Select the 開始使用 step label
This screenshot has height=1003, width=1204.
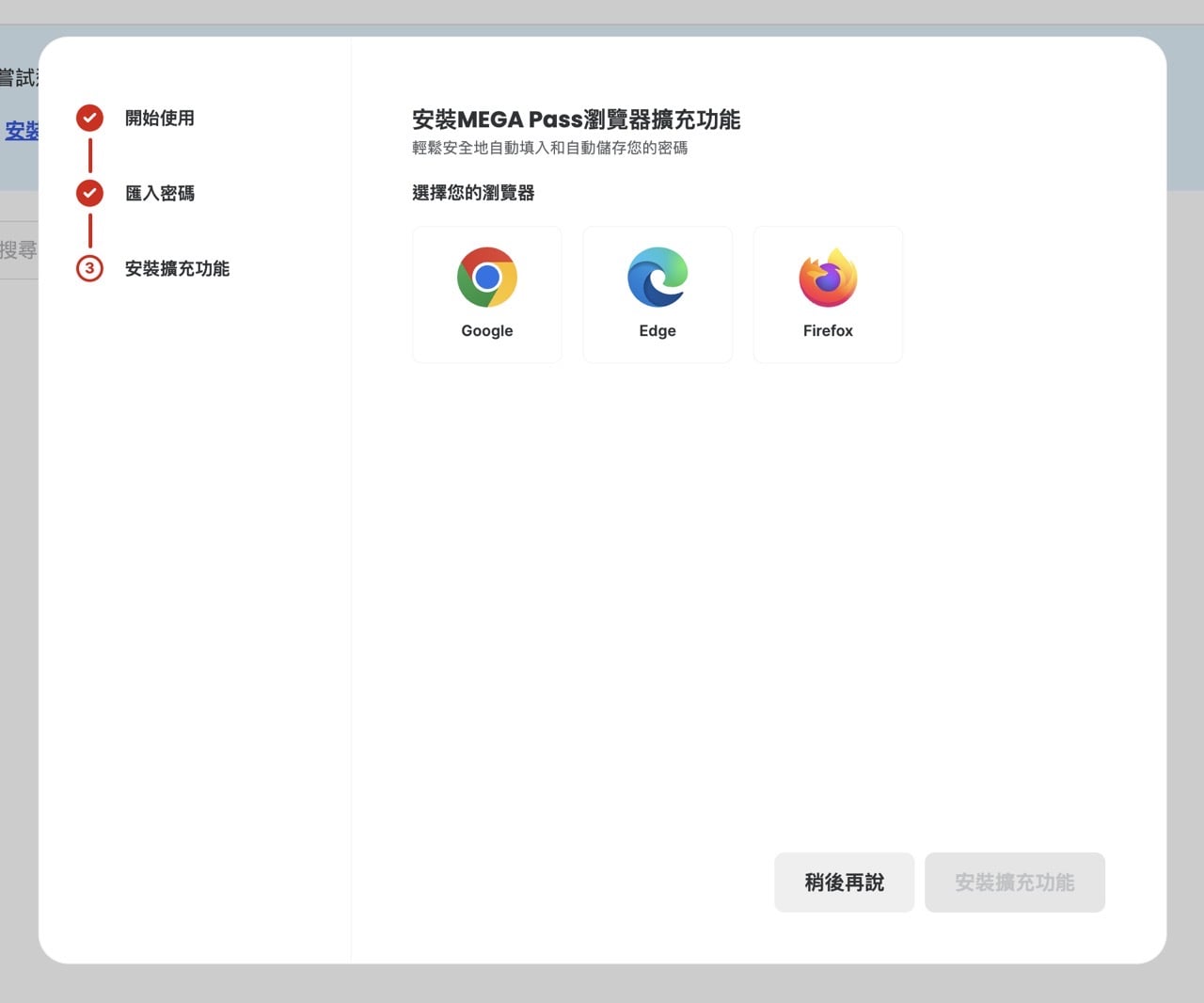160,119
